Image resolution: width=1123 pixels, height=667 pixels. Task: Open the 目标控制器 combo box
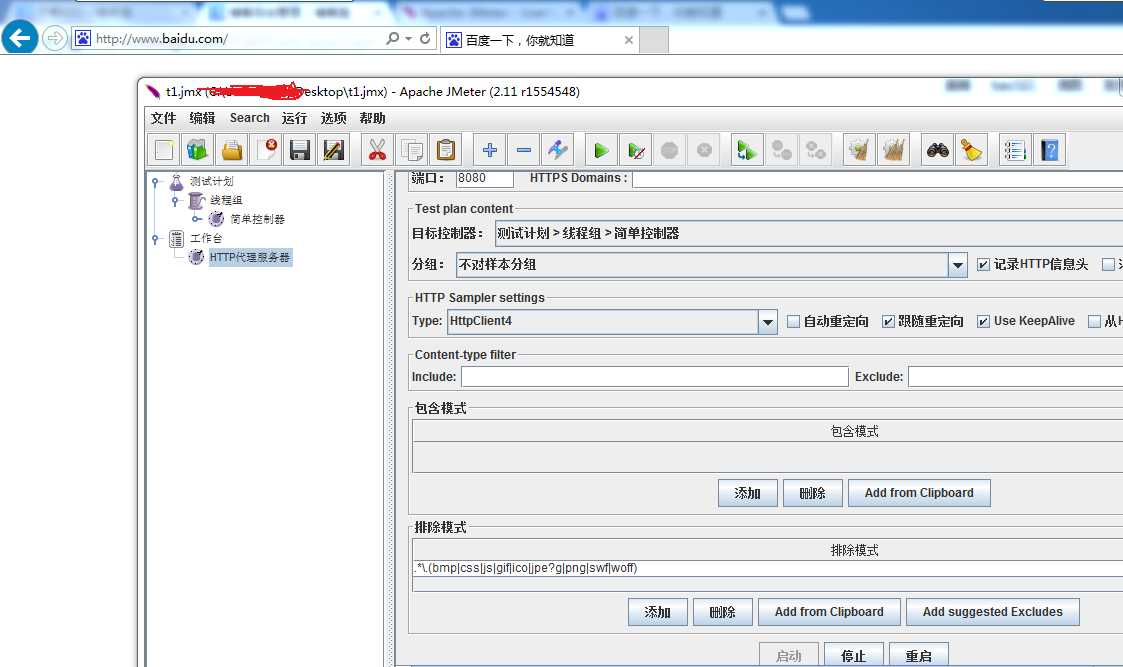coord(809,234)
